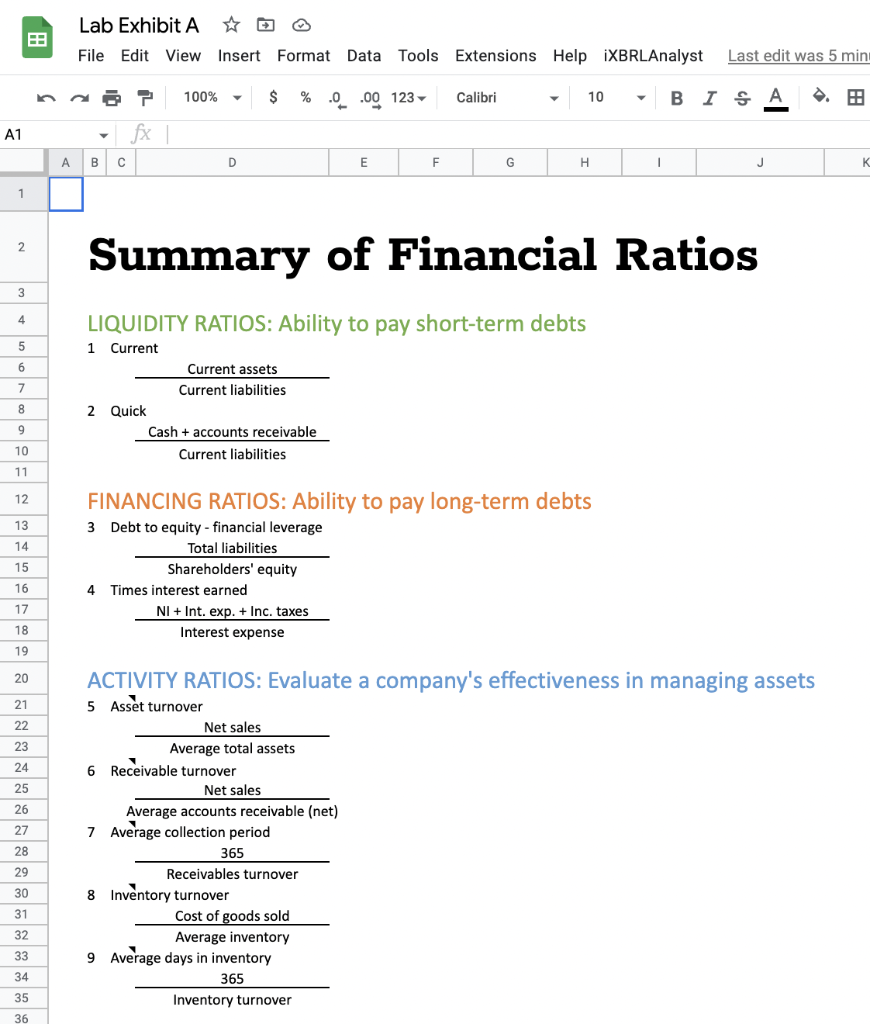Select the Paint format tool

tap(145, 98)
